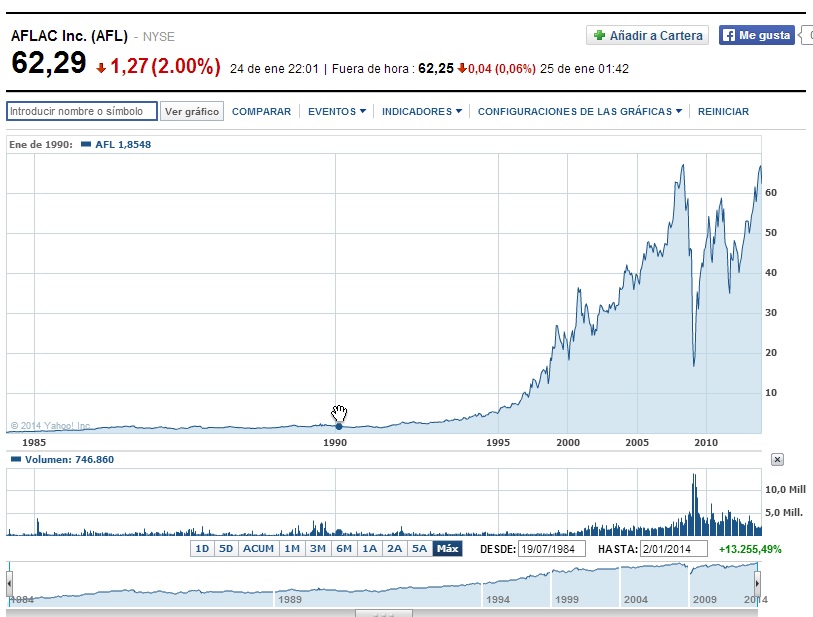Image resolution: width=813 pixels, height=617 pixels.
Task: Focus the Introducir nombre o símbolo field
Action: point(82,111)
